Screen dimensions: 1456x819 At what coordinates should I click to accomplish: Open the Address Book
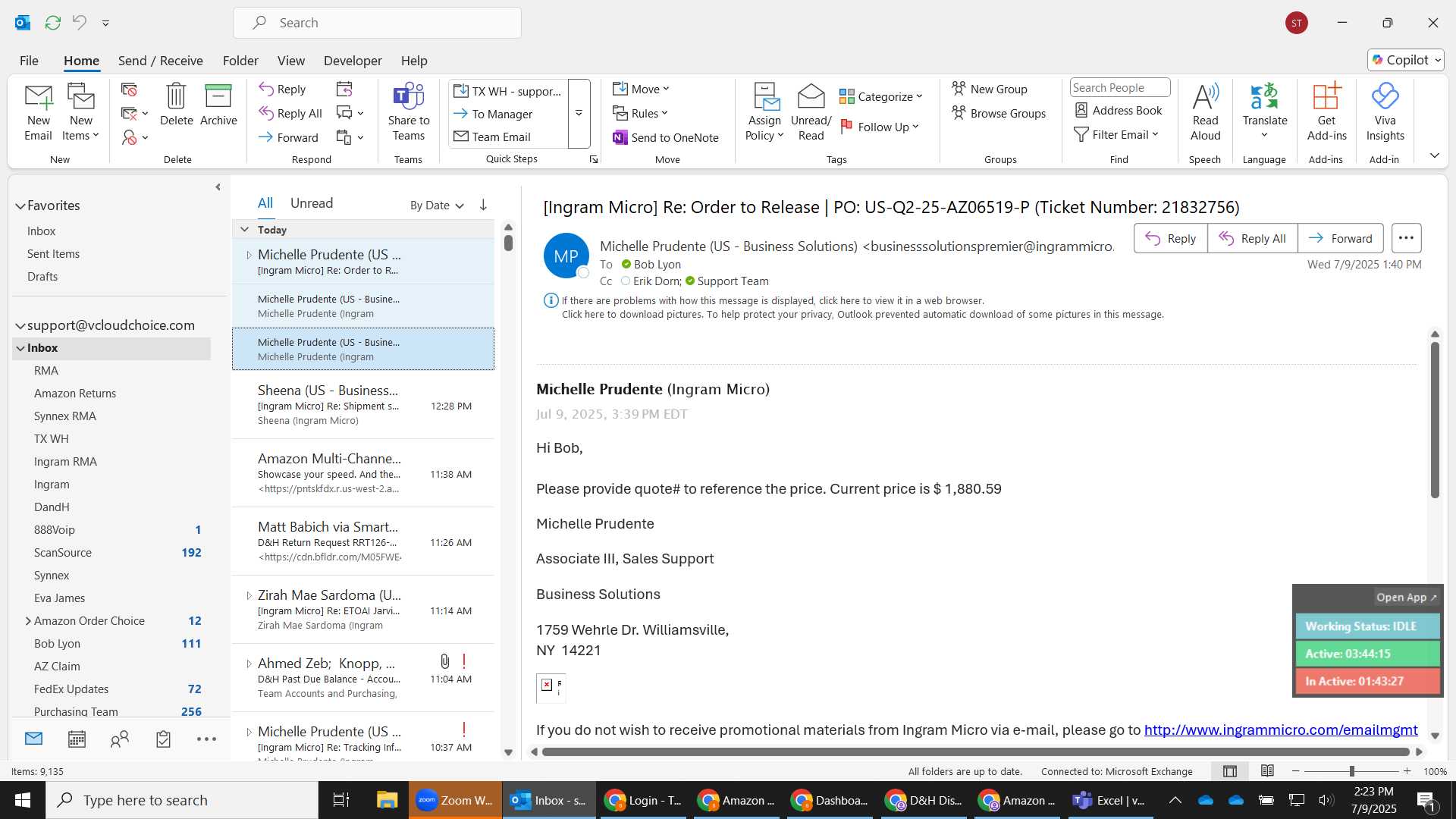click(x=1119, y=110)
